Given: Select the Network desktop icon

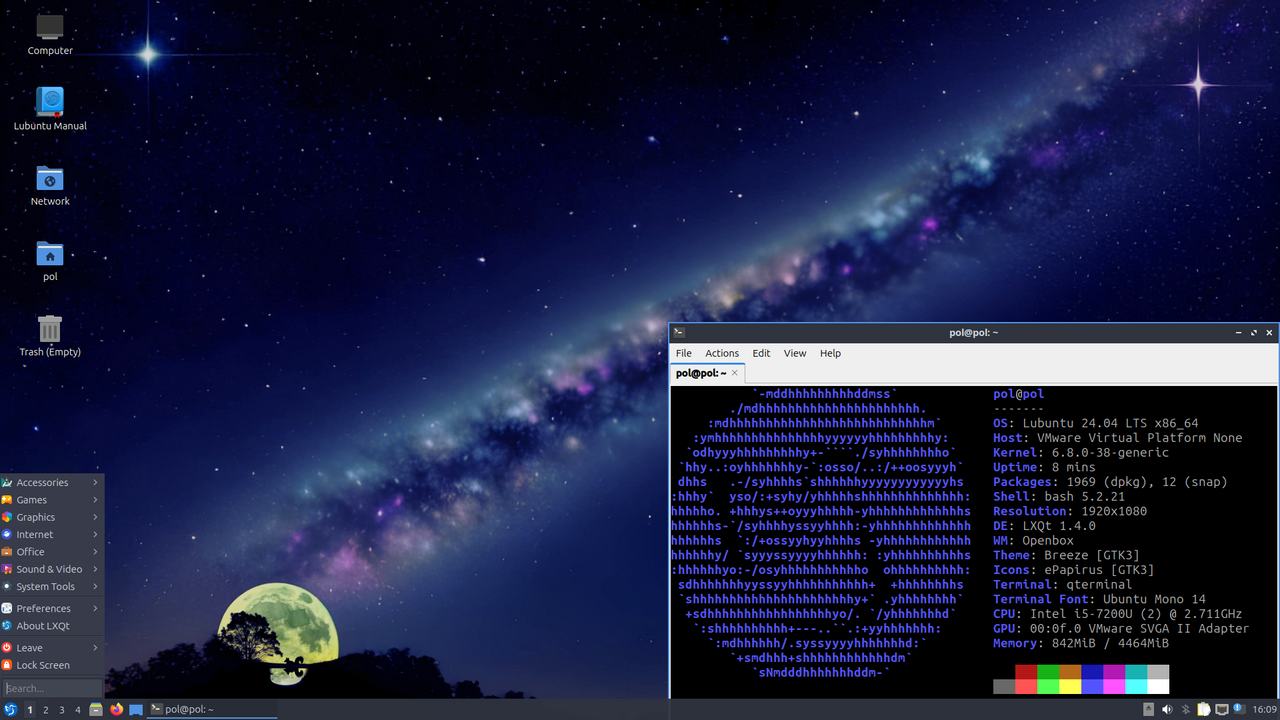Looking at the screenshot, I should point(50,185).
